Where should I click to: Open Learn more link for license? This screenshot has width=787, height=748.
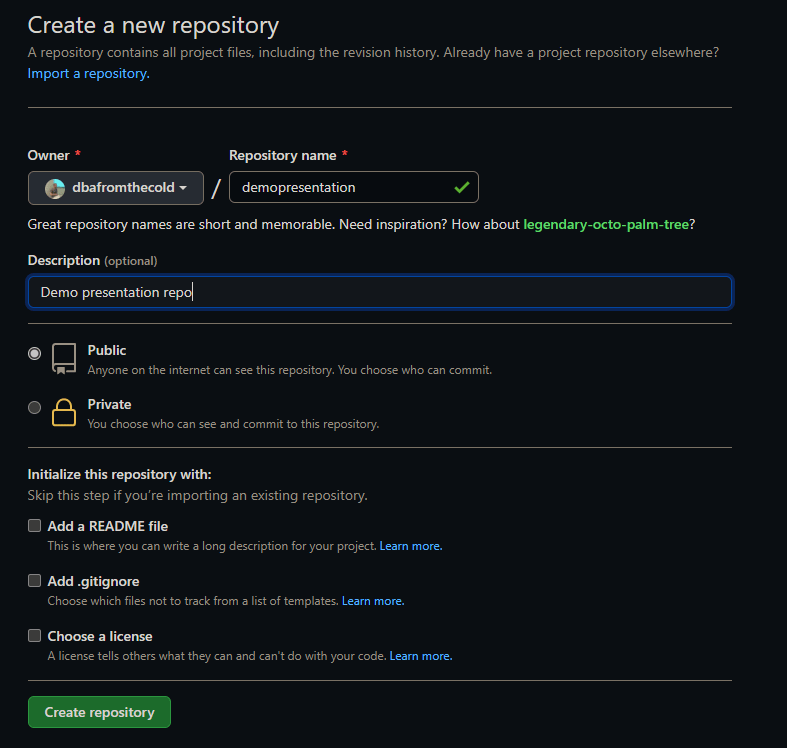pos(421,656)
